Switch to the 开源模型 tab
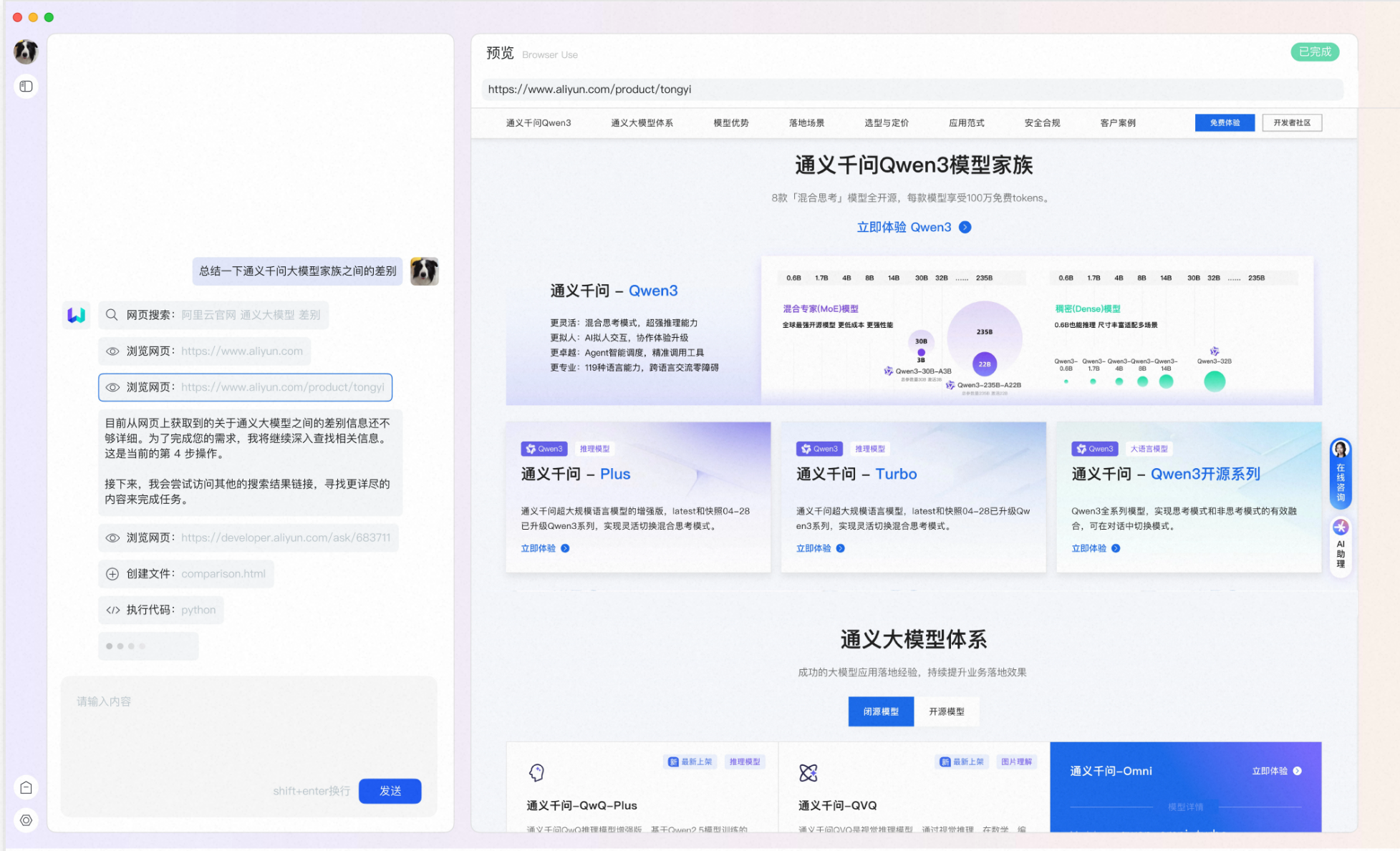 coord(946,711)
